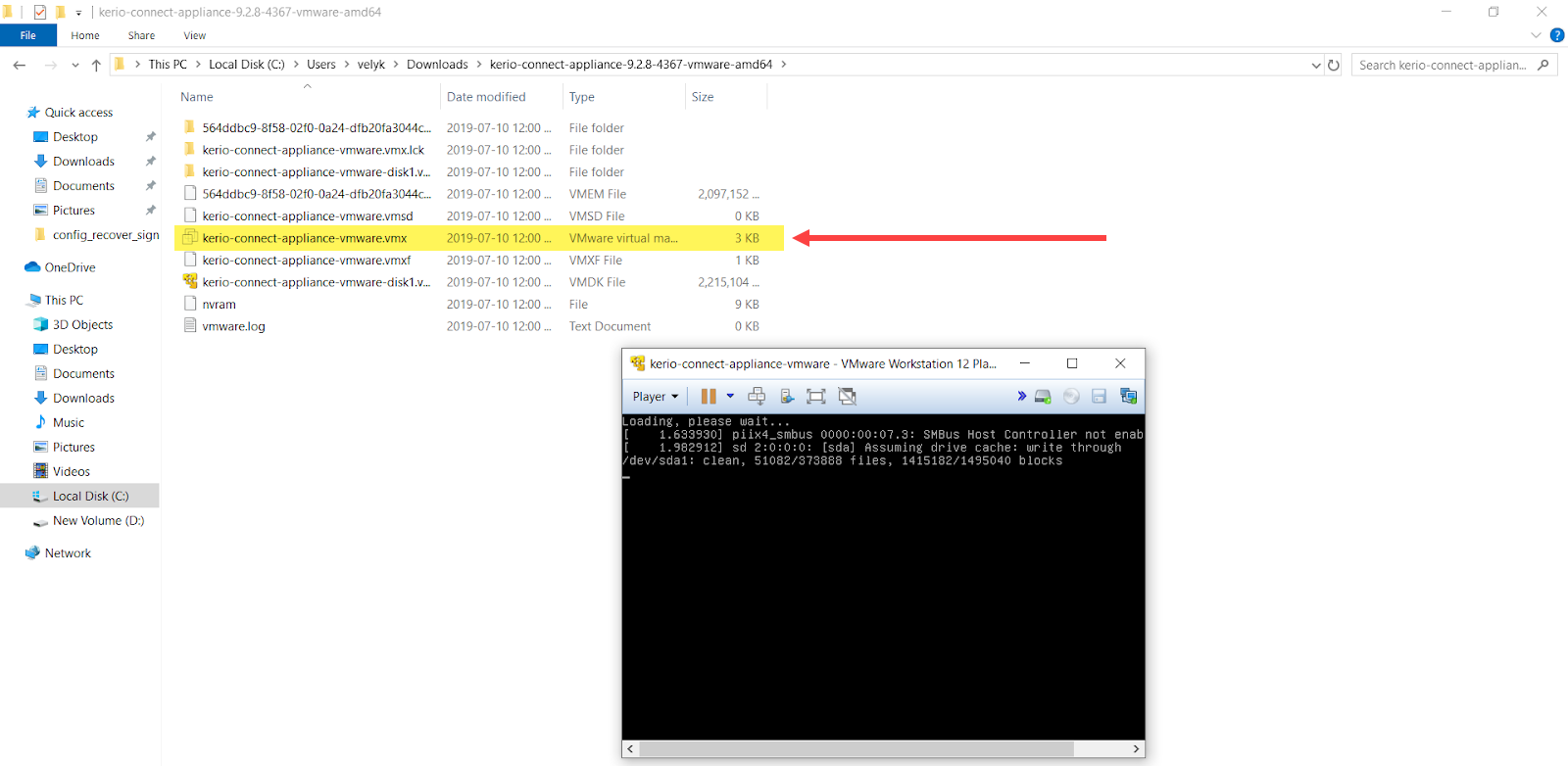The height and width of the screenshot is (766, 1568).
Task: Open Pictures under Quick access
Action: coord(73,211)
